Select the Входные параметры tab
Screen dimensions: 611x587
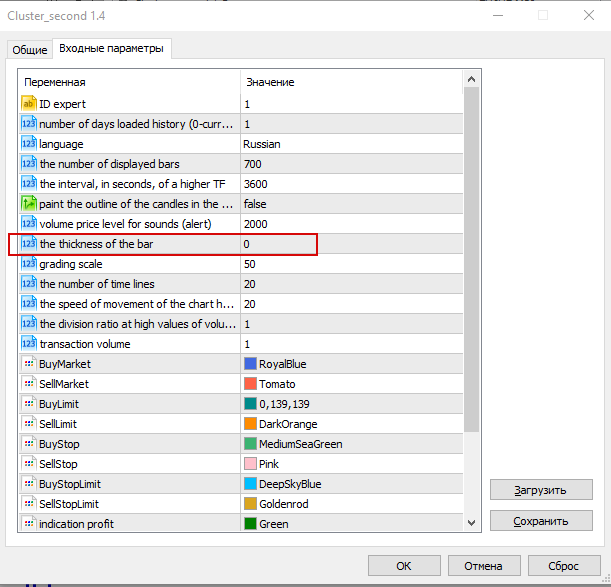(111, 49)
